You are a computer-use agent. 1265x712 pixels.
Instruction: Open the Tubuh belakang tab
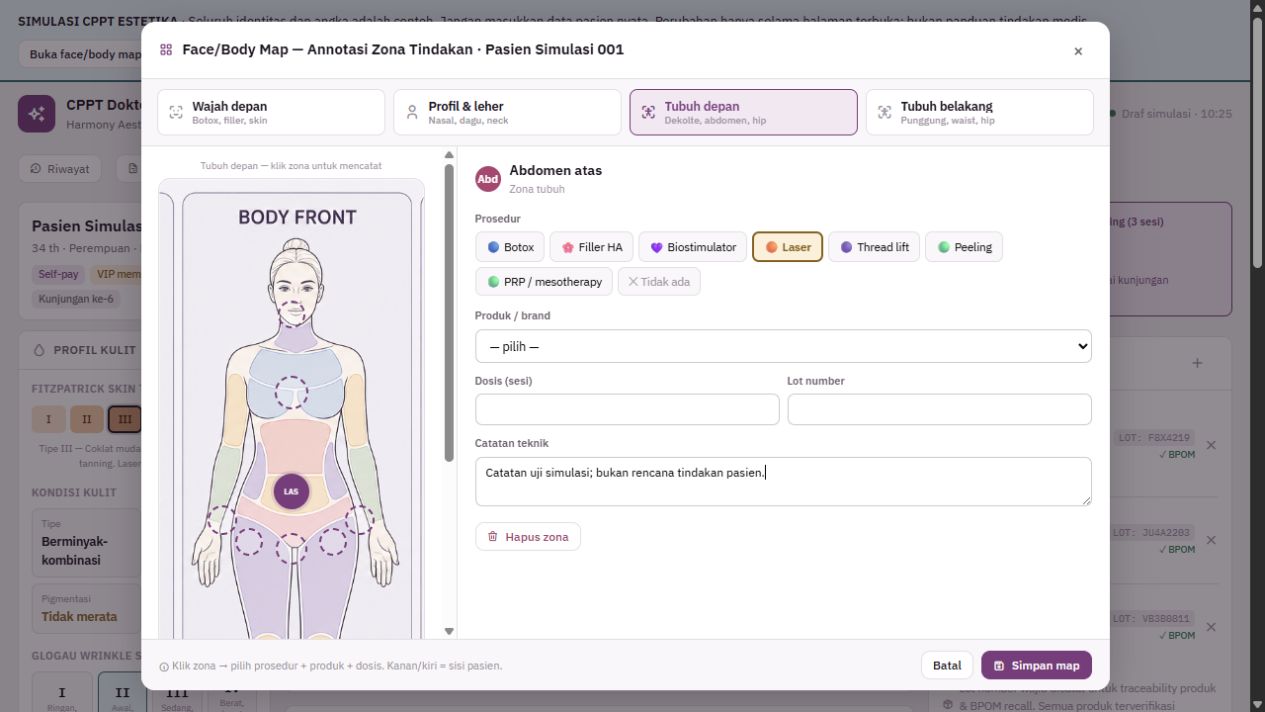(979, 112)
